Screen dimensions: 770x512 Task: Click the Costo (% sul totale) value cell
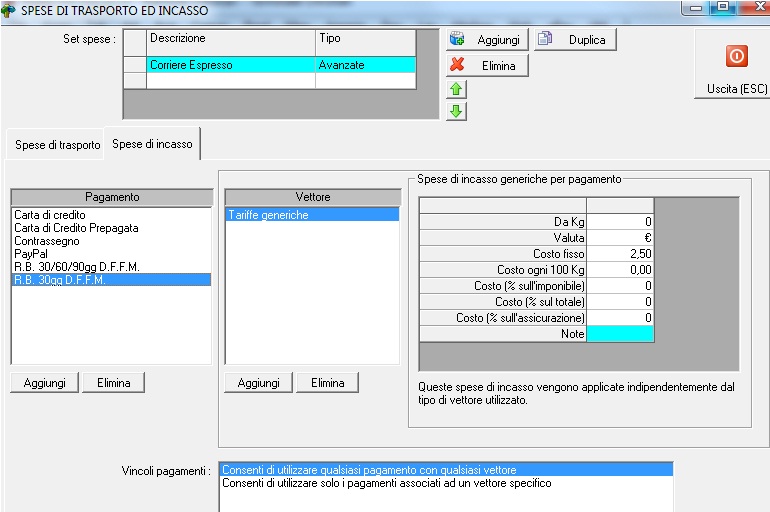(x=620, y=302)
